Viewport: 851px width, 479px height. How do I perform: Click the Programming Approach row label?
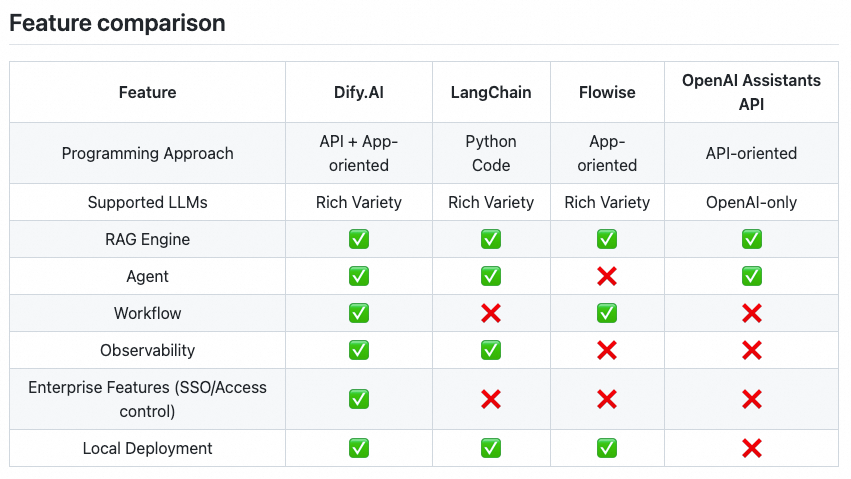[148, 154]
